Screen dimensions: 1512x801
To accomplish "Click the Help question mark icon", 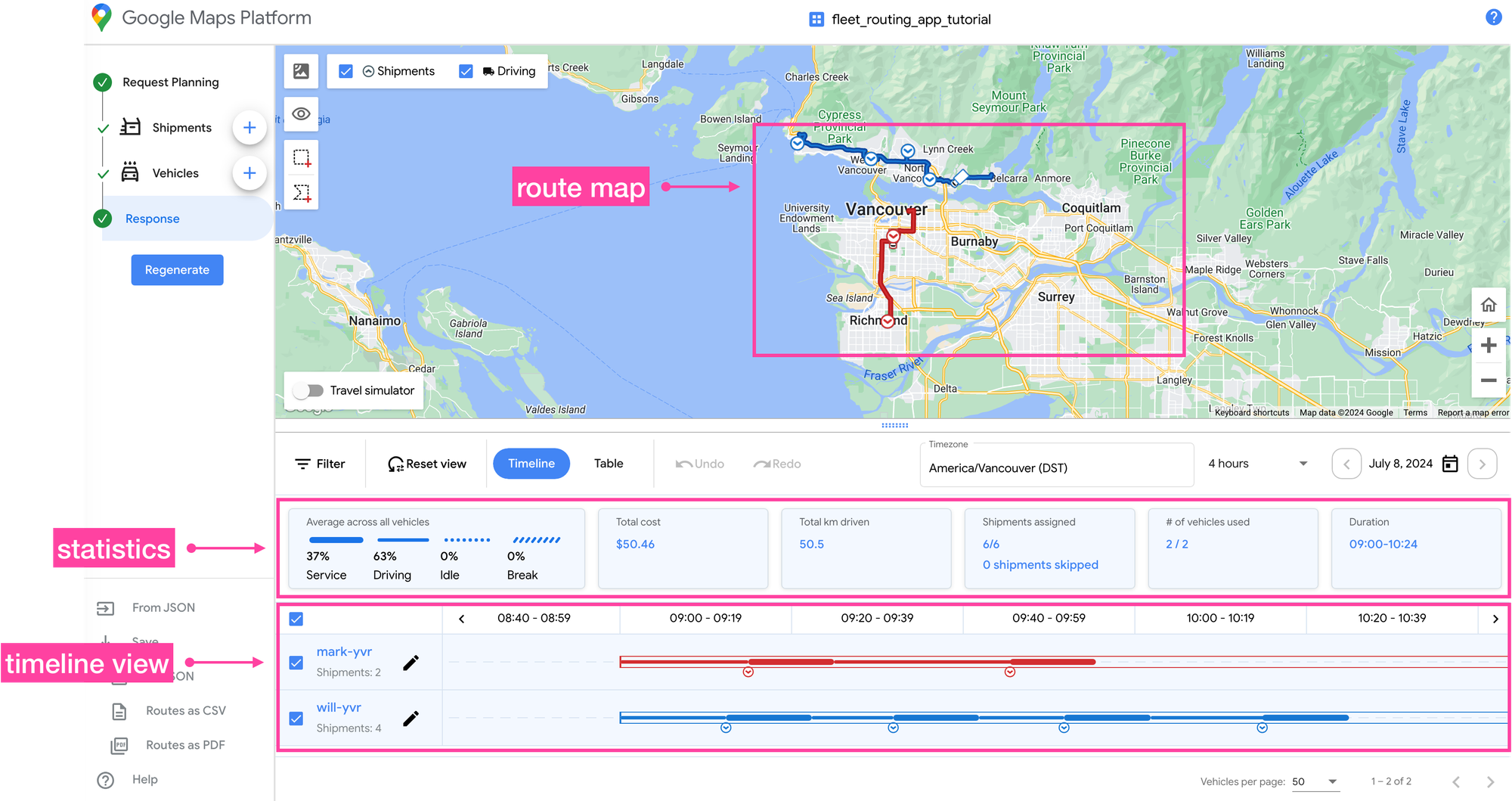I will 1493,16.
